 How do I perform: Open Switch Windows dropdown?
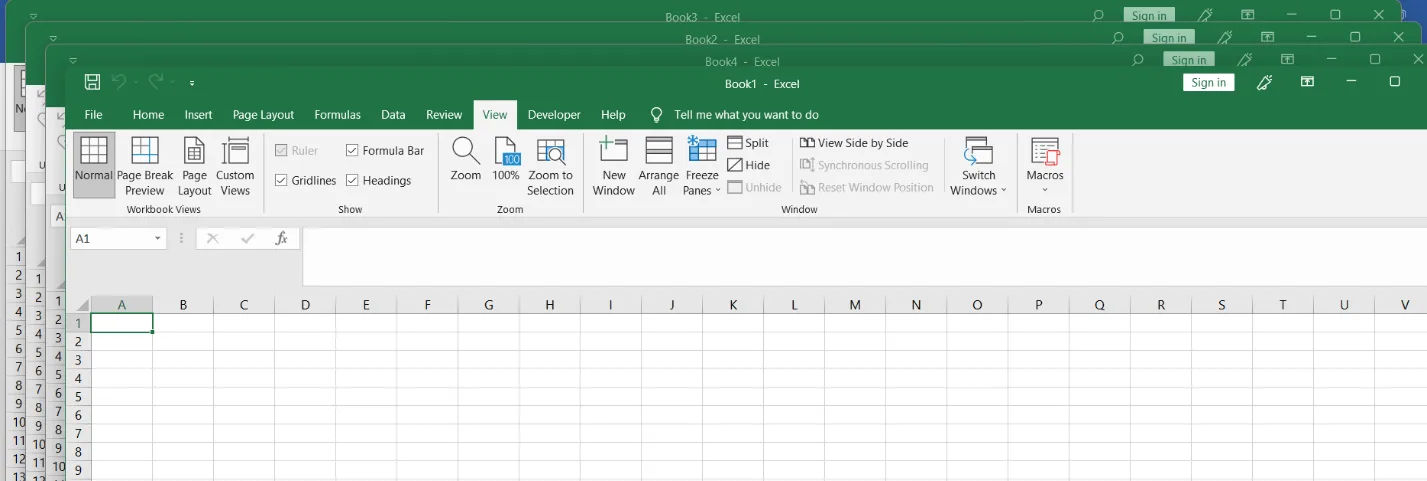978,165
